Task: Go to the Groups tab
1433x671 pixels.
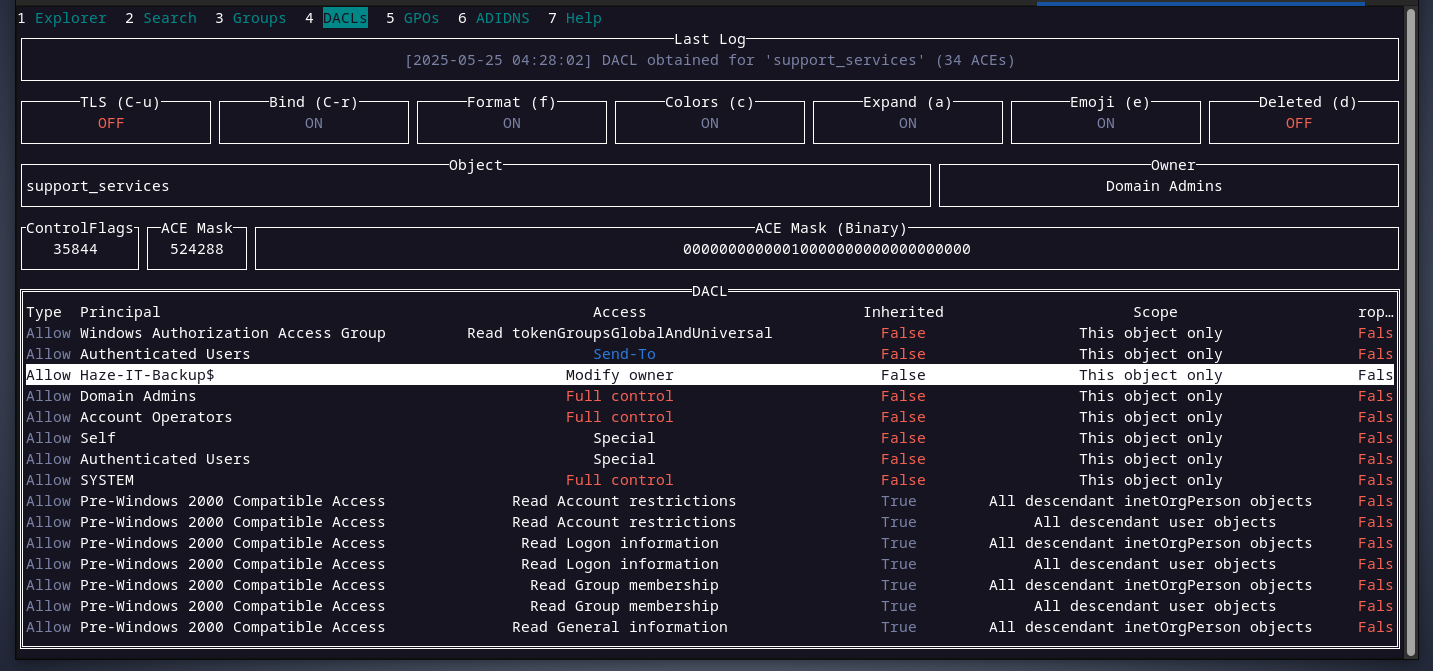Action: click(x=259, y=18)
